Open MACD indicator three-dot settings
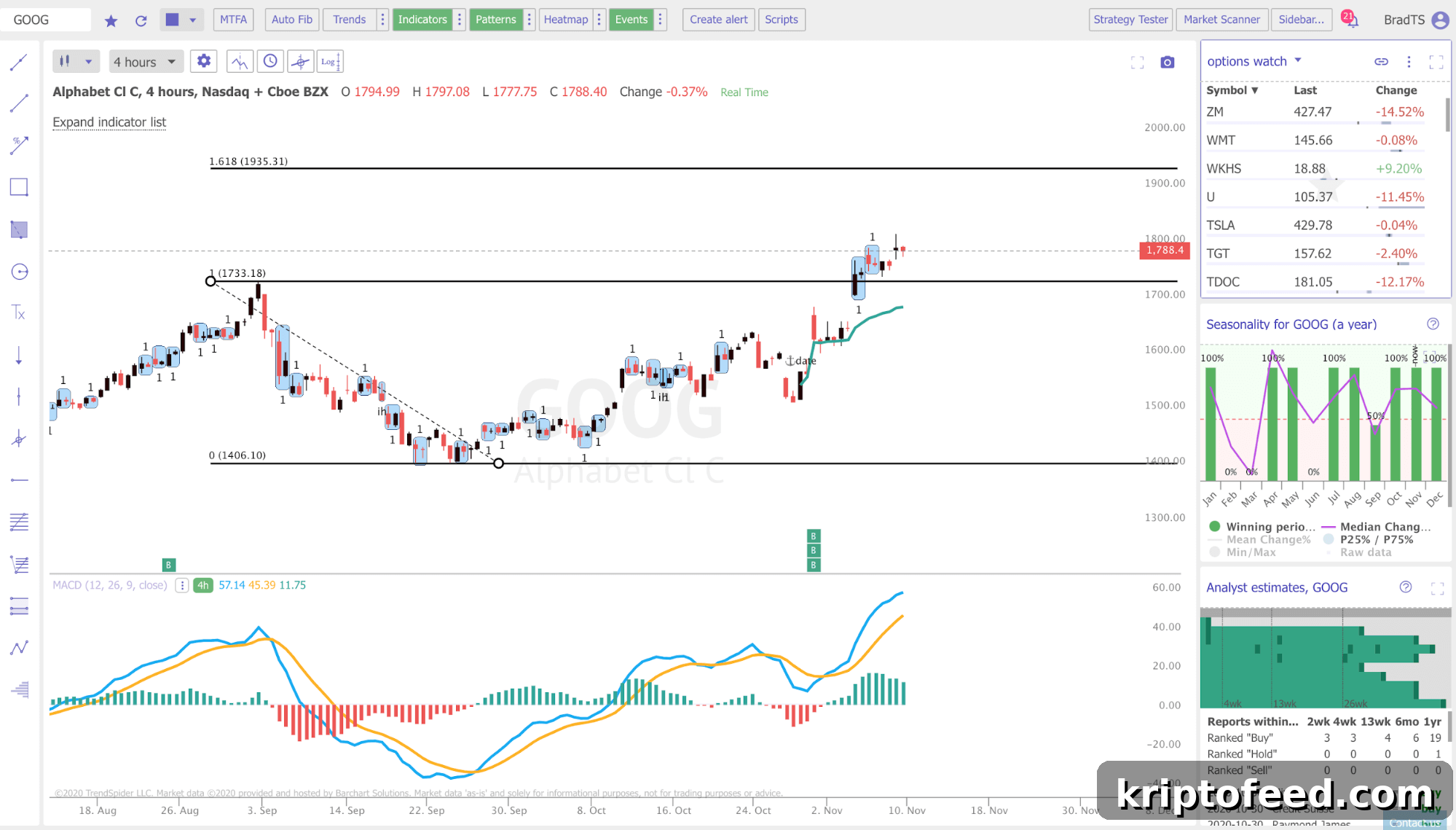 click(182, 585)
